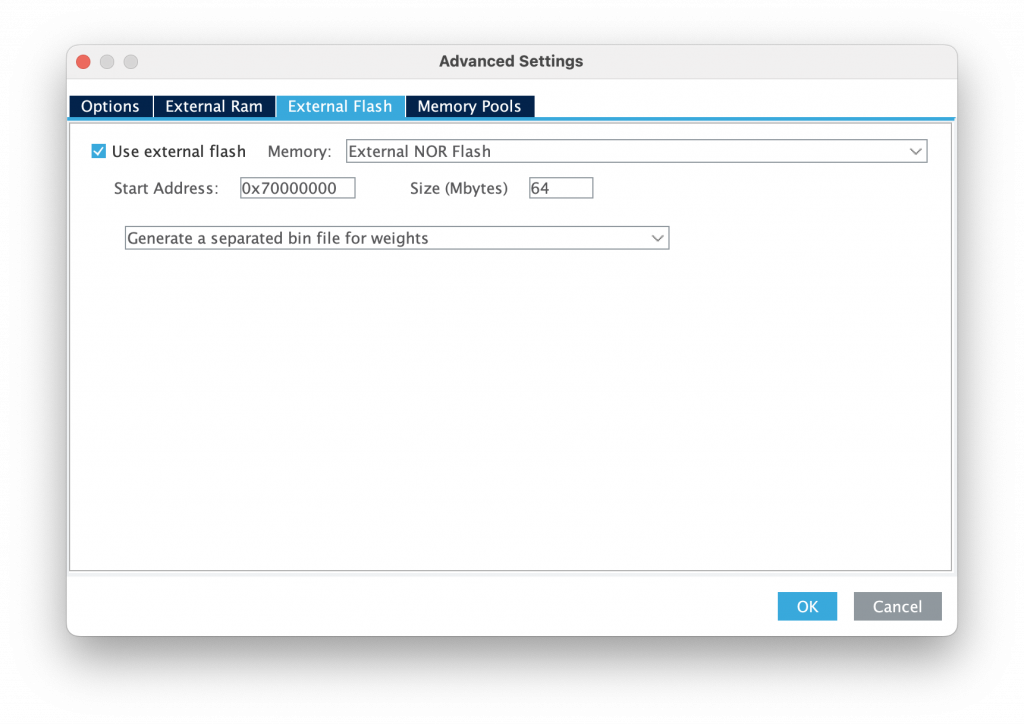Click the Start Address input field
The width and height of the screenshot is (1024, 724).
click(x=298, y=188)
